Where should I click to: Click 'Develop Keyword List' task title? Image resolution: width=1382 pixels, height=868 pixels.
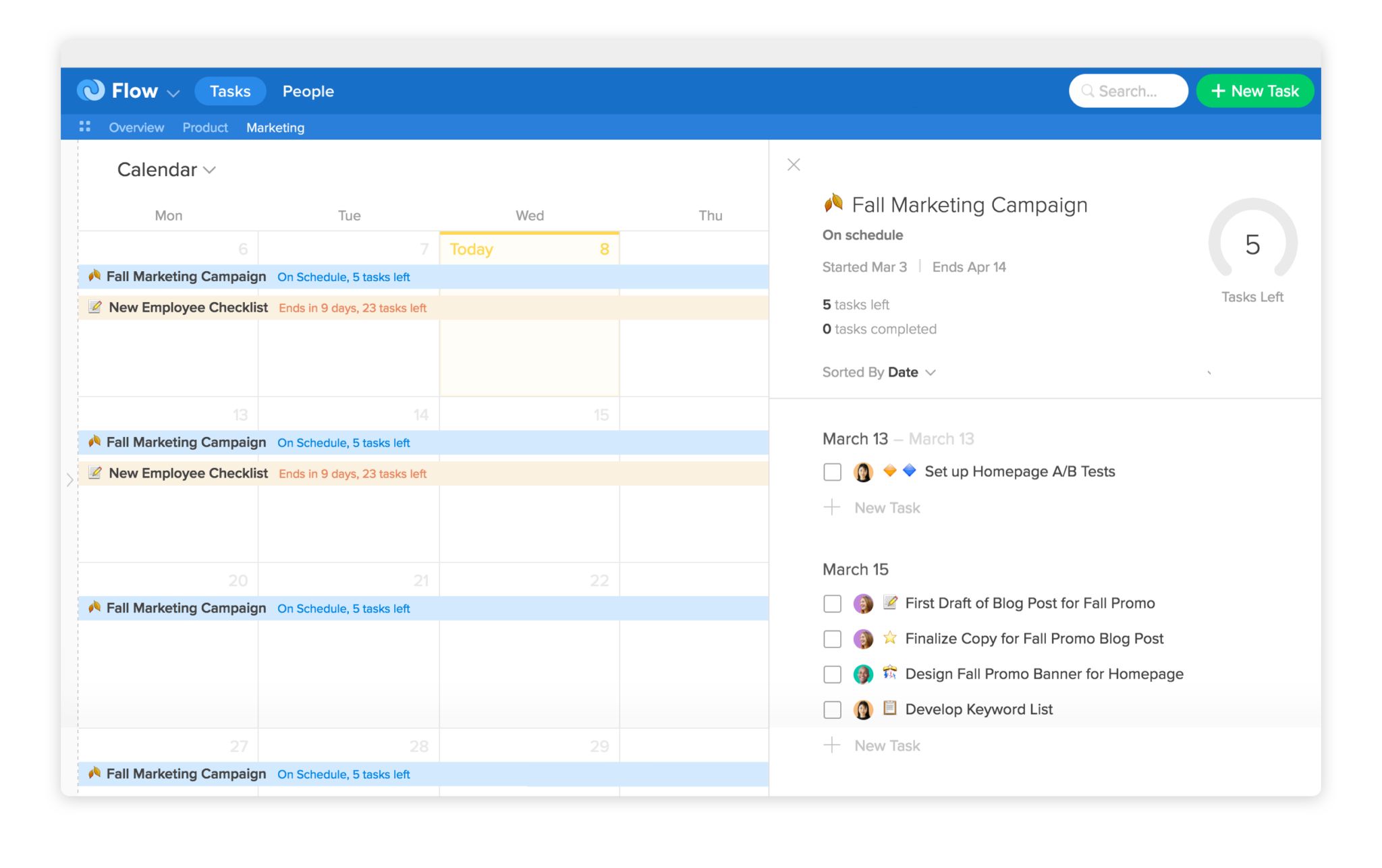(978, 710)
